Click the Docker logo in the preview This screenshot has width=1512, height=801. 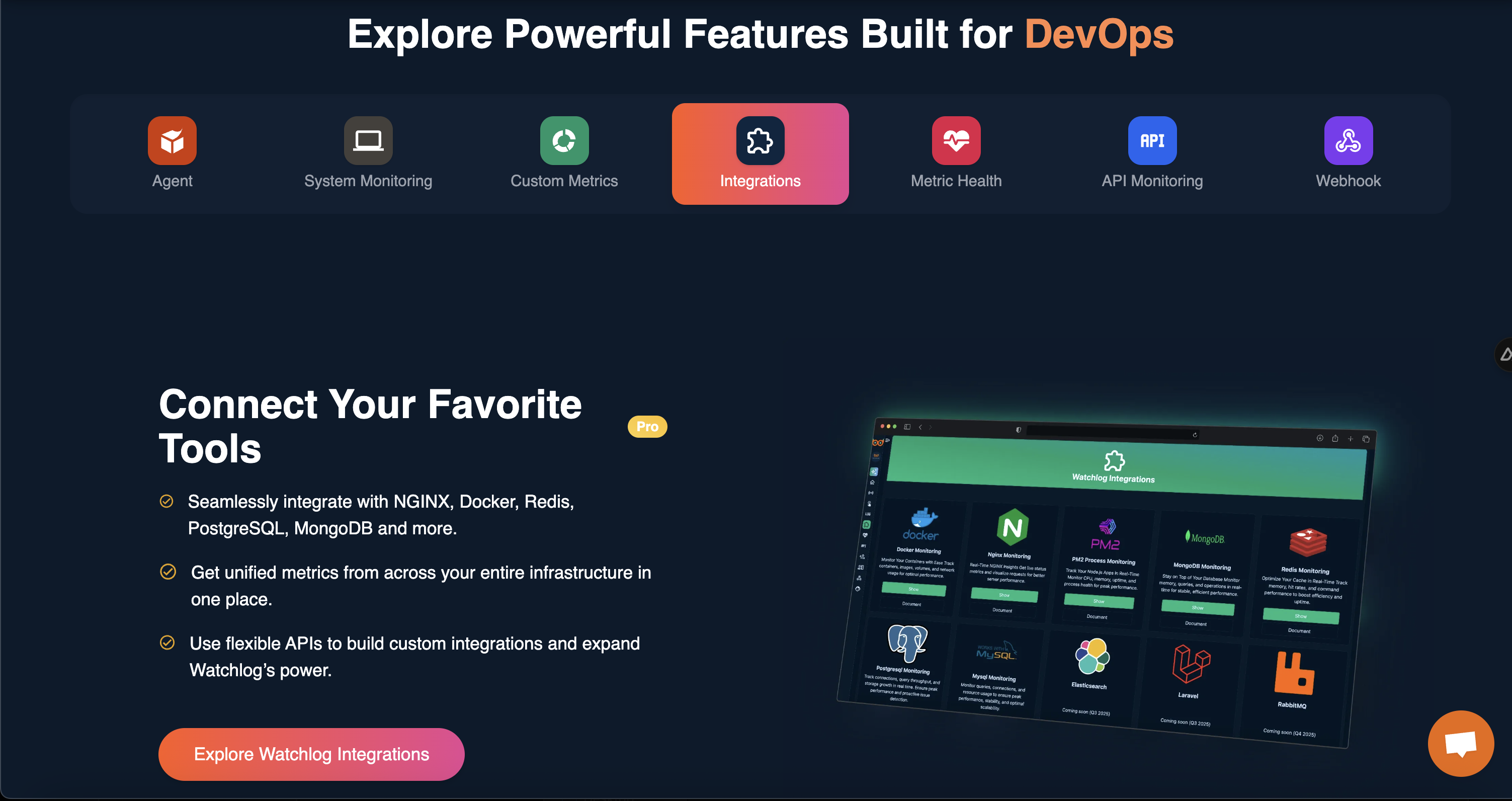(x=921, y=524)
